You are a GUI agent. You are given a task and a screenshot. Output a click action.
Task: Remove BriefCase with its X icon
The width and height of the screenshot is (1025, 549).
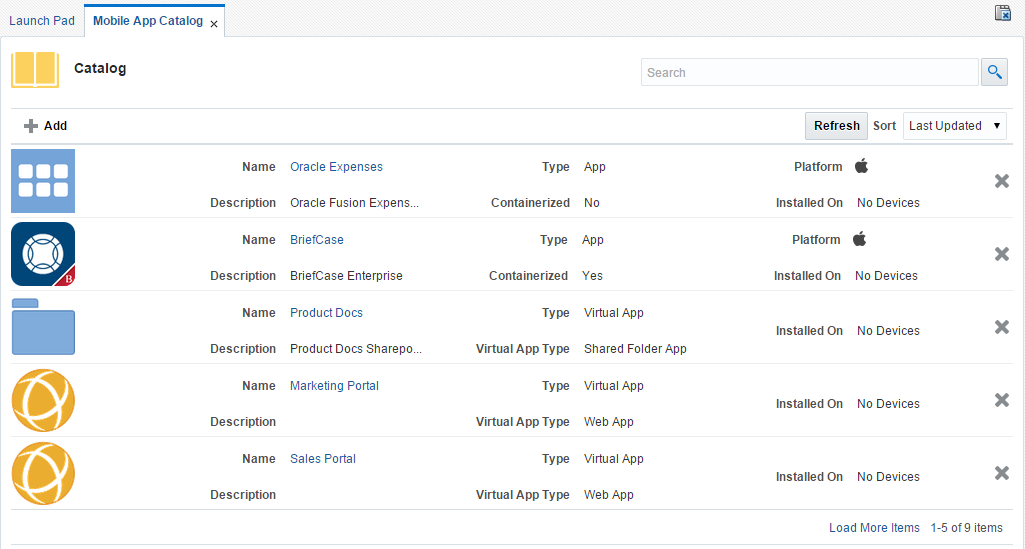pyautogui.click(x=1001, y=254)
